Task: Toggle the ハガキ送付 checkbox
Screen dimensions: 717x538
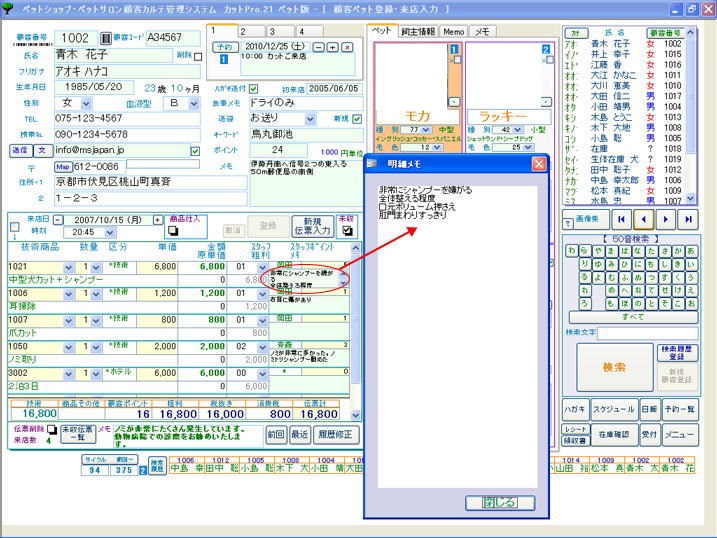Action: pyautogui.click(x=253, y=89)
